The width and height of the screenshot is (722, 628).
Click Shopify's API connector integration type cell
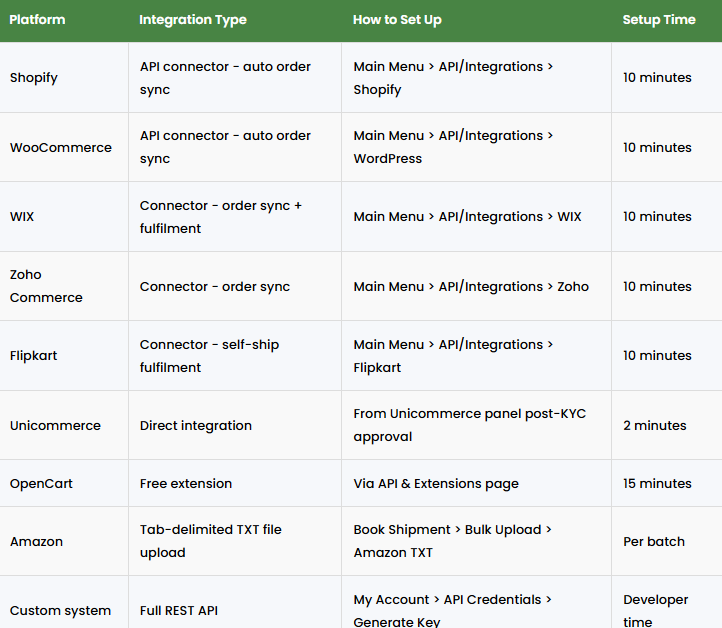click(235, 77)
